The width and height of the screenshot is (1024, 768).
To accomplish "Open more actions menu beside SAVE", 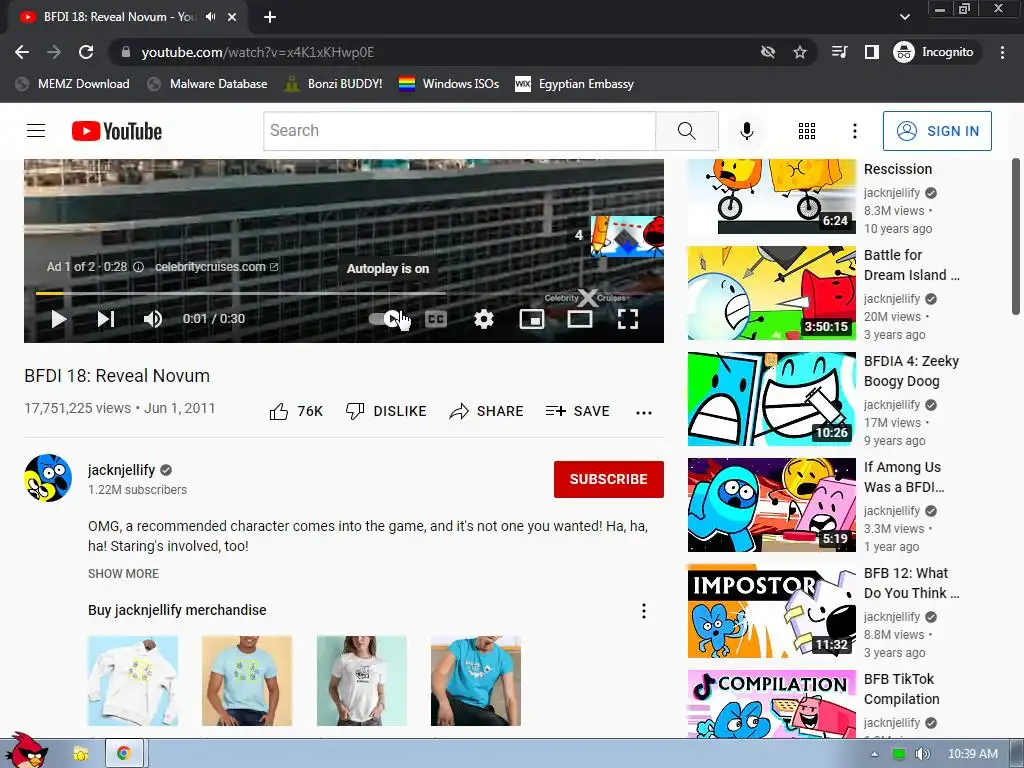I will coord(643,412).
